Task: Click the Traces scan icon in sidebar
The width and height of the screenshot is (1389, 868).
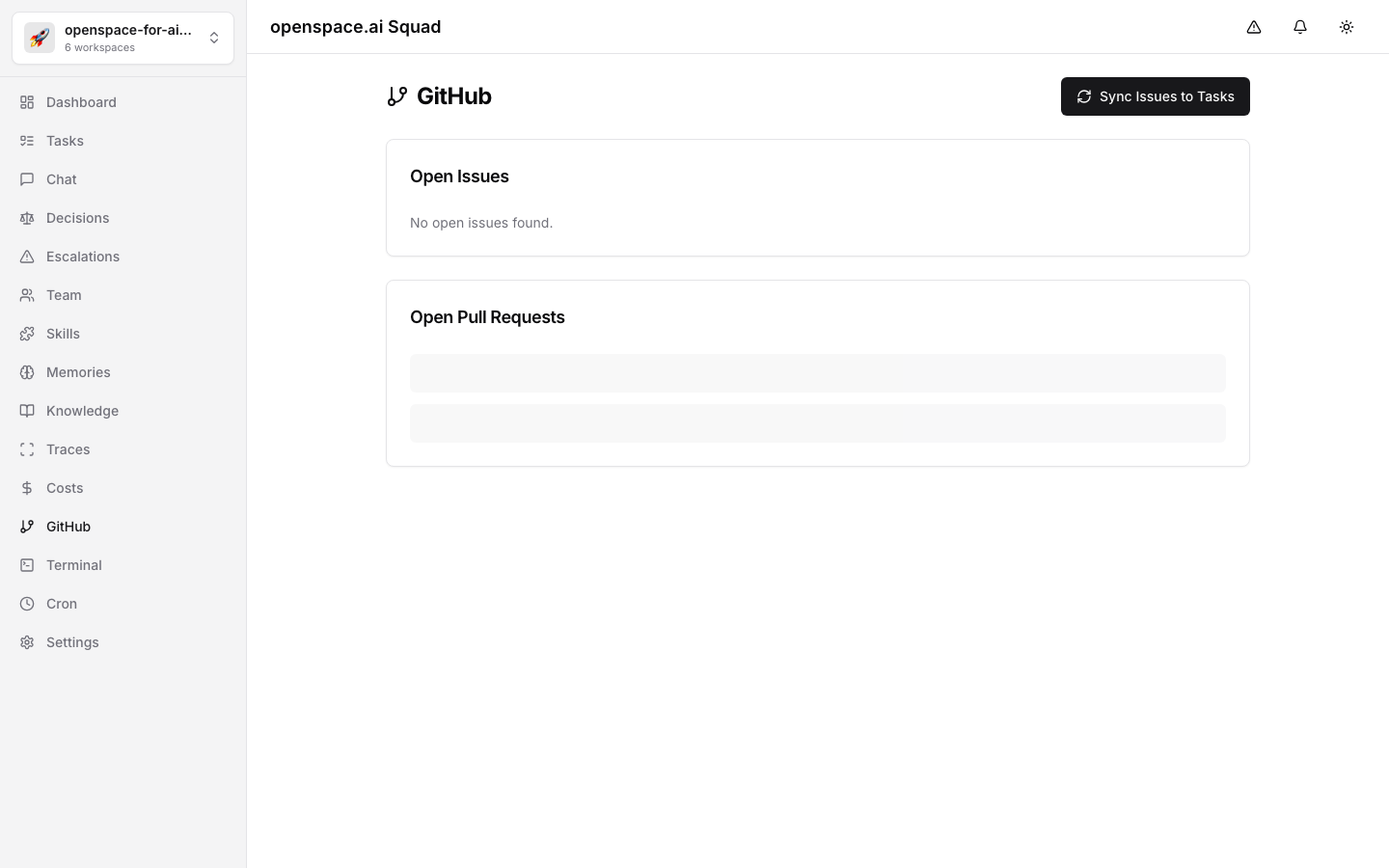Action: (x=27, y=449)
